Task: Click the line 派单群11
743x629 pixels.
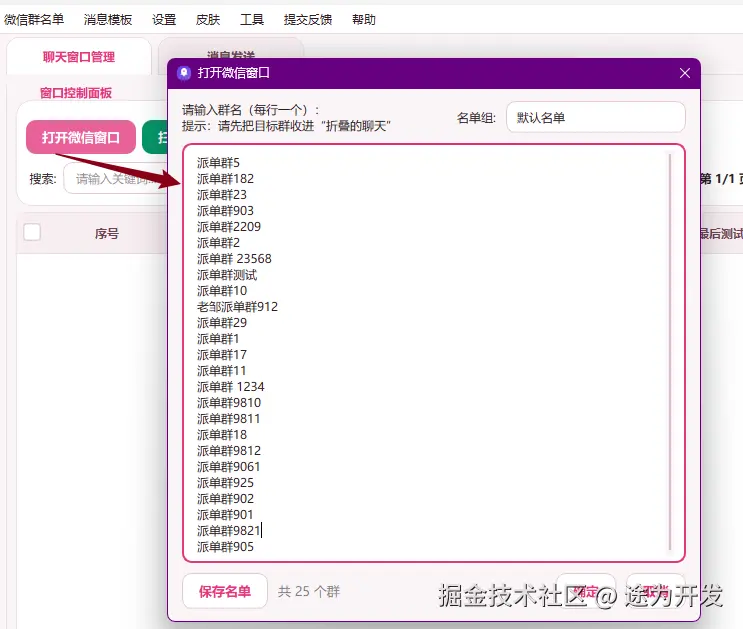Action: point(221,371)
